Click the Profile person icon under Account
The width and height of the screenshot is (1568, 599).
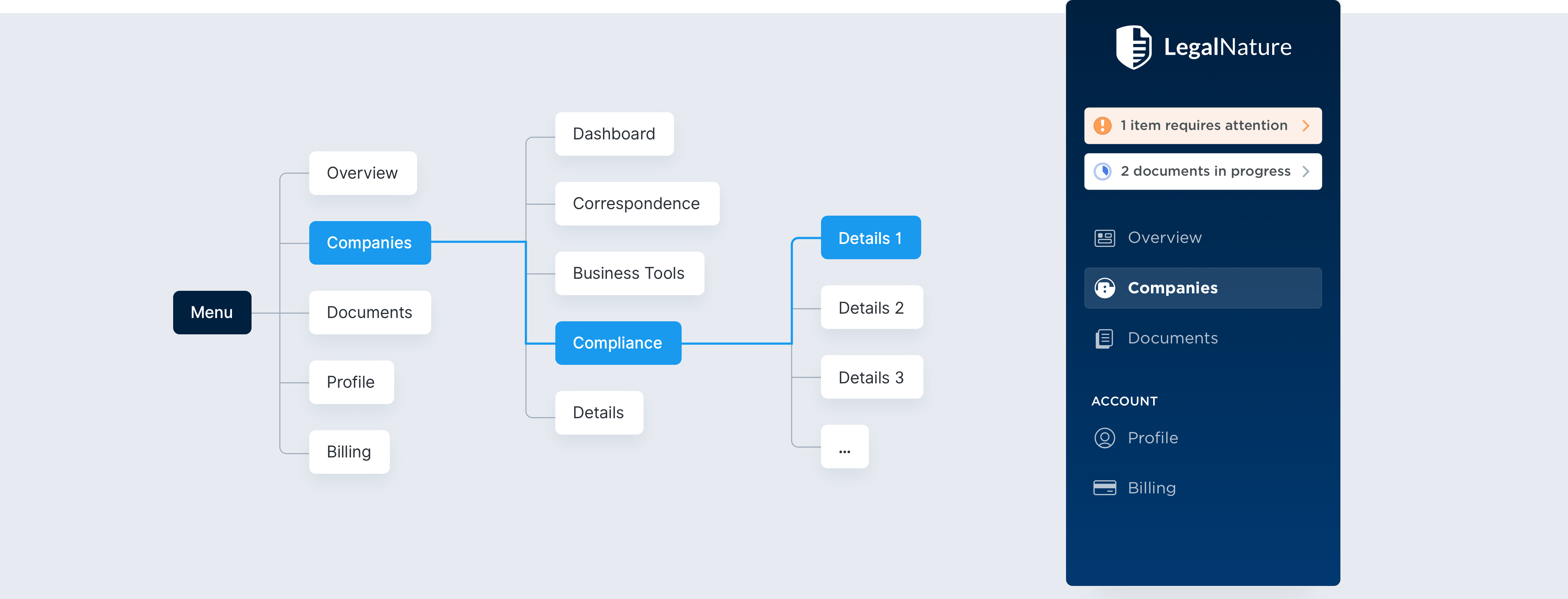pos(1105,438)
